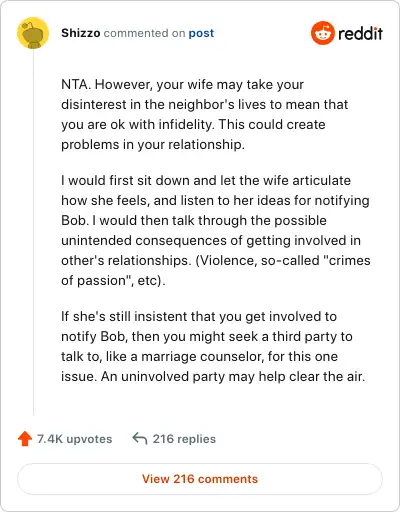This screenshot has height=512, width=400.
Task: Click the paragraph starting "NTA. However"
Action: [204, 114]
